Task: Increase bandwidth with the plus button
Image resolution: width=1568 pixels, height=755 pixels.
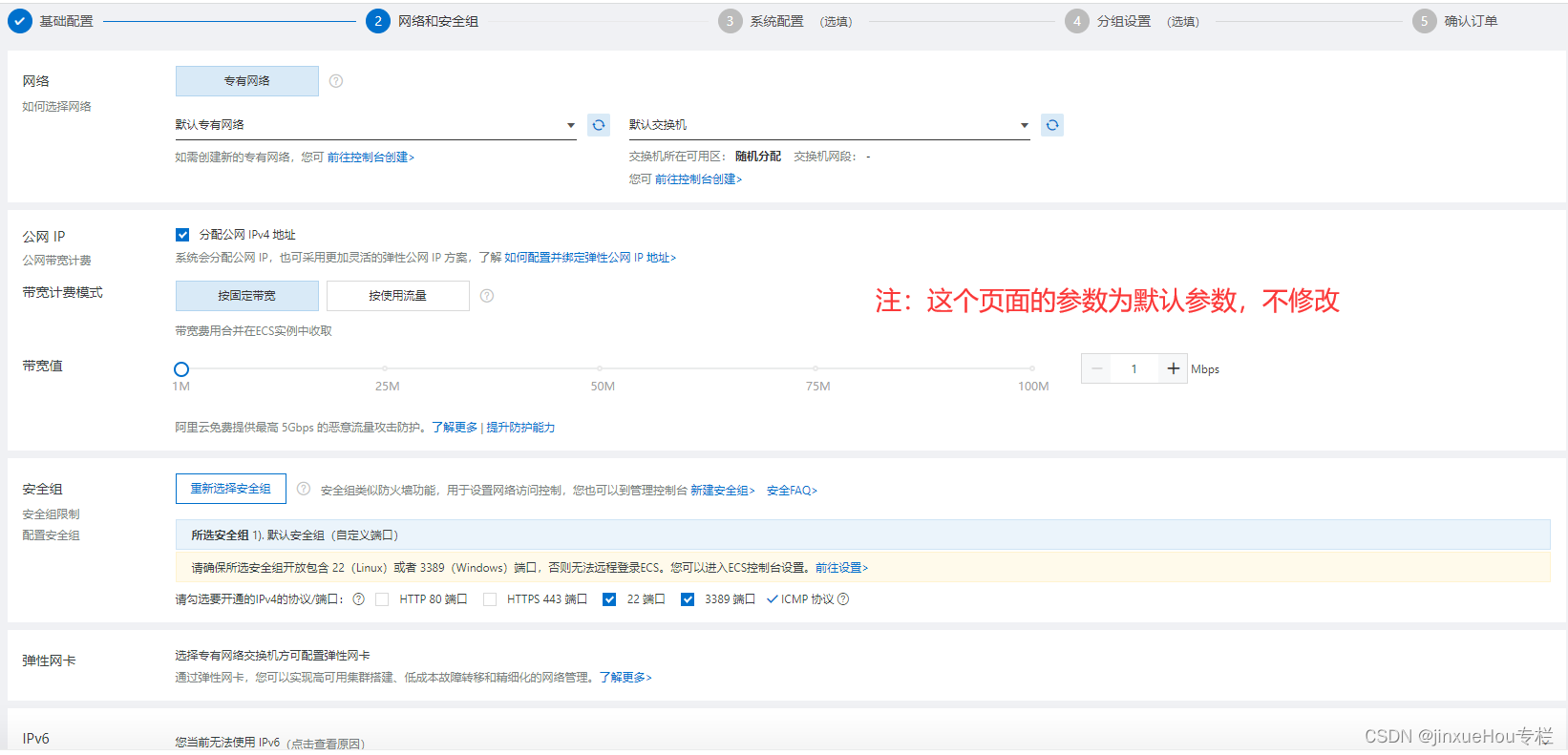Action: click(x=1174, y=368)
